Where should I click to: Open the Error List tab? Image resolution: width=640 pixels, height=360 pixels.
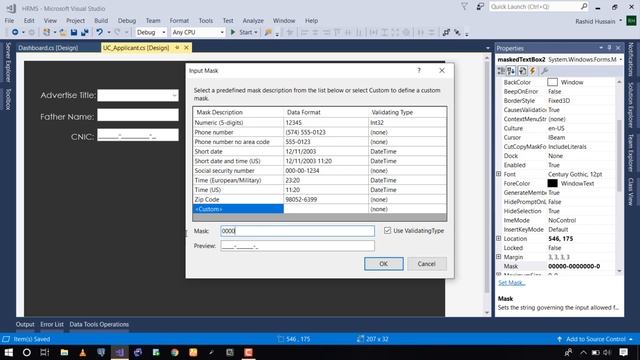[52, 324]
